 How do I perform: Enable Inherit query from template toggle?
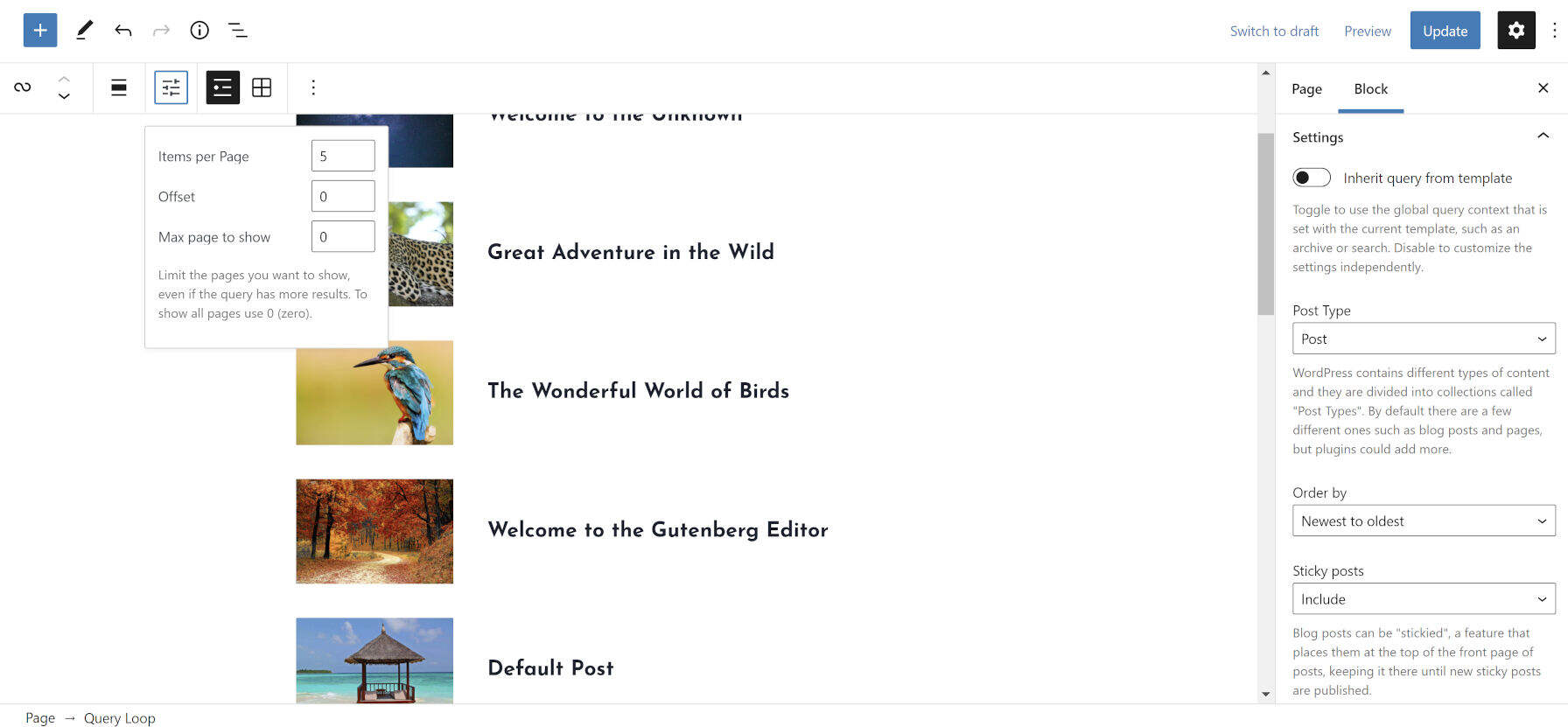[x=1312, y=178]
